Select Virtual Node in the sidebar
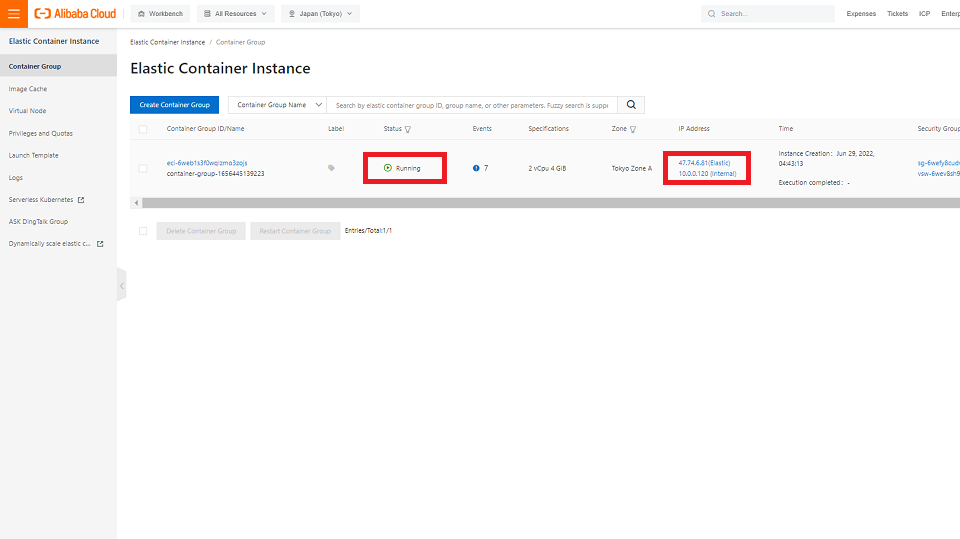Screen dimensions: 960x539 click(x=28, y=111)
